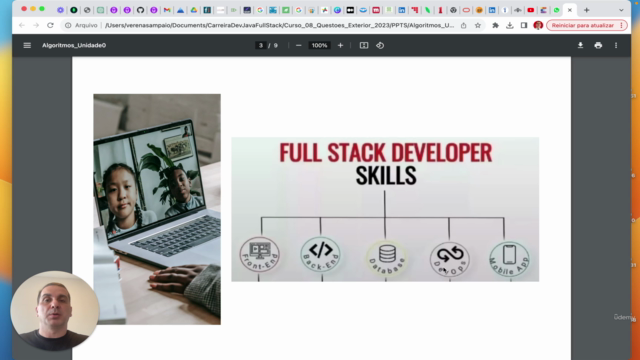Switch to the WhatsApp tab

coord(556,10)
